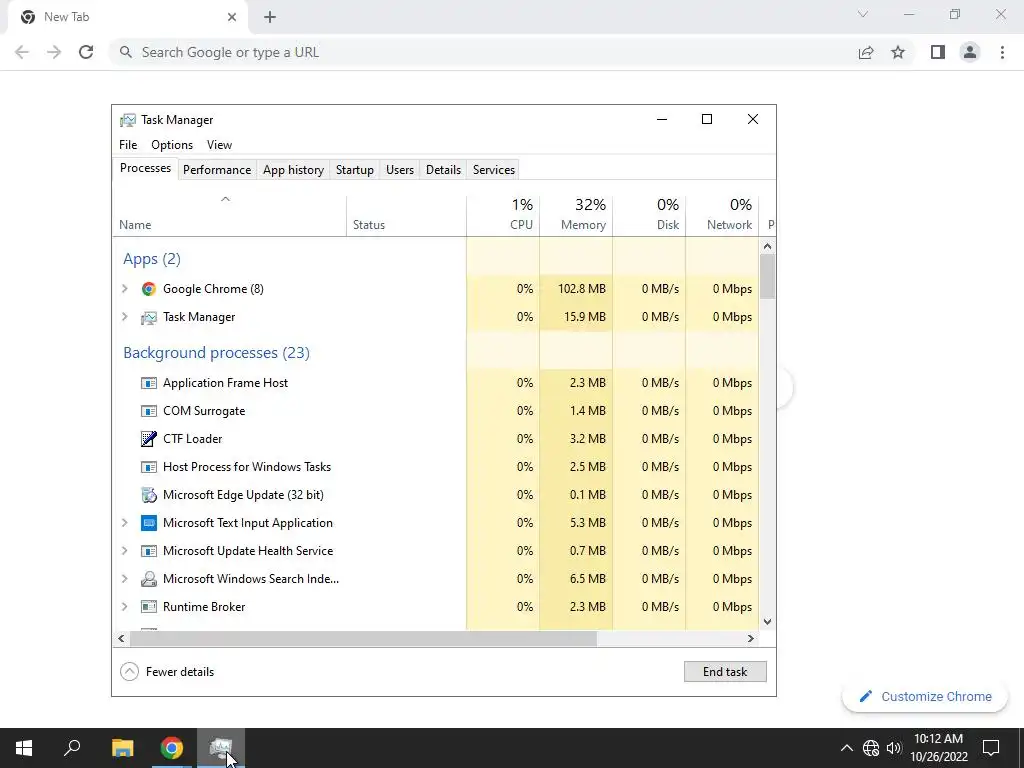This screenshot has height=768, width=1024.
Task: Click the vertical scrollbar down arrow
Action: 767,622
